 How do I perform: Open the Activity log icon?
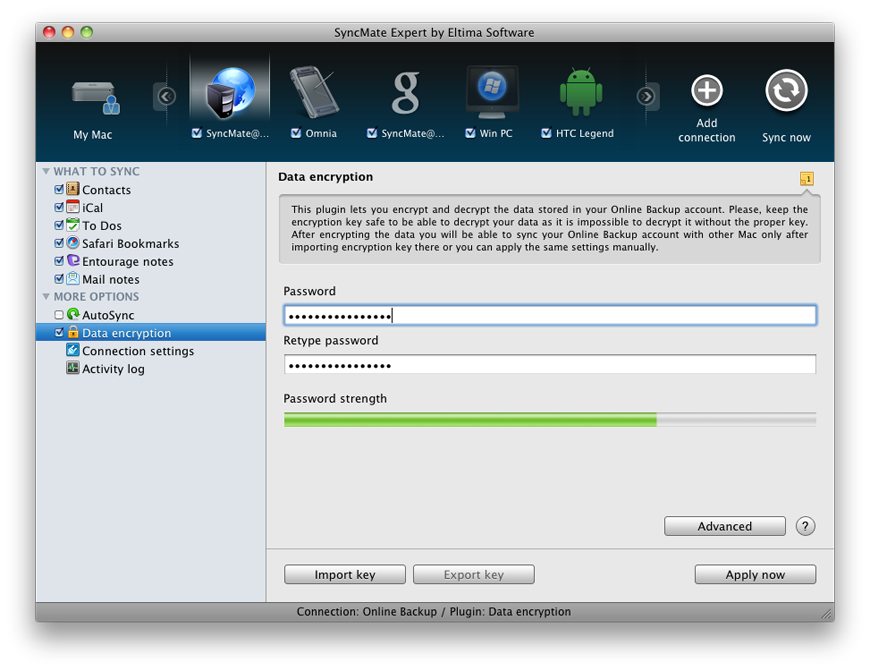72,368
